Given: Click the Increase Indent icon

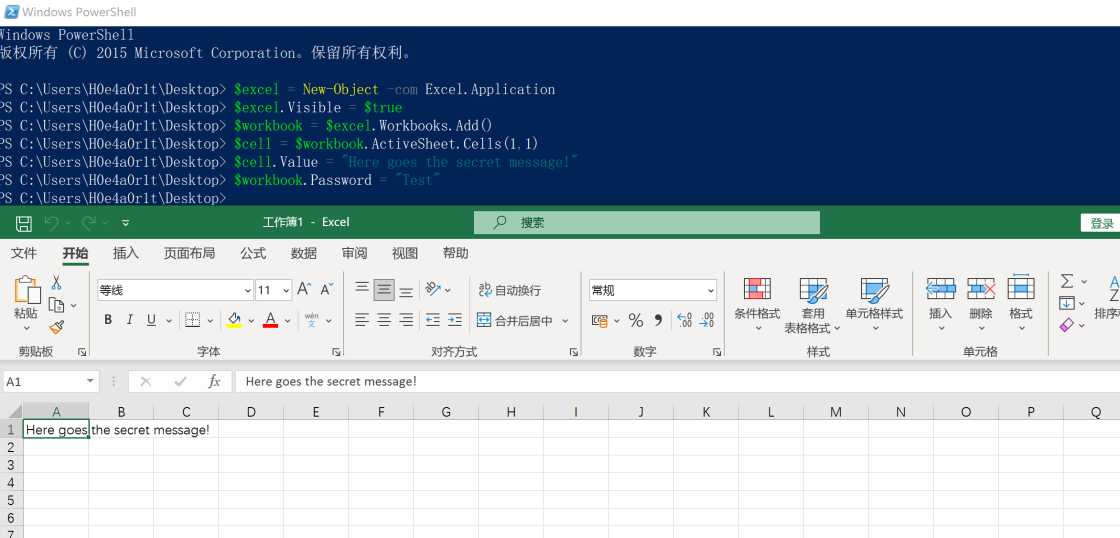Looking at the screenshot, I should point(455,321).
